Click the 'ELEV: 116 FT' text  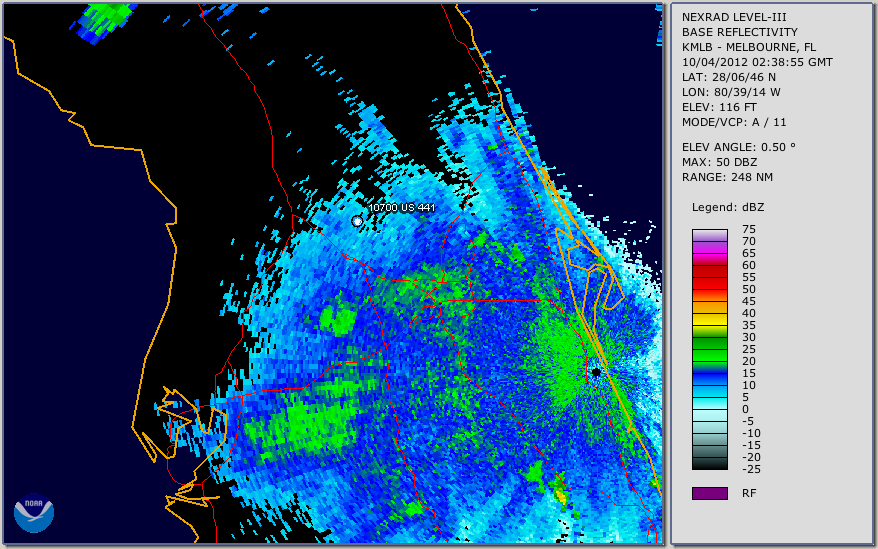pos(719,107)
